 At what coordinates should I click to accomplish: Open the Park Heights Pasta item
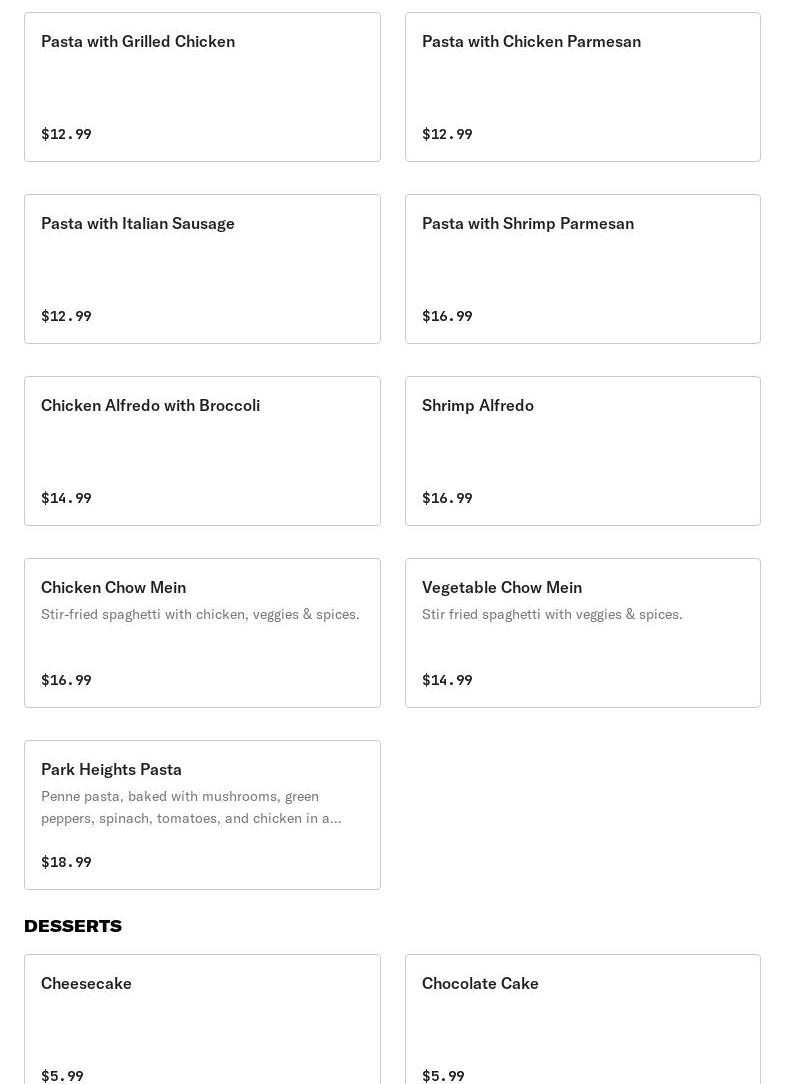click(202, 814)
